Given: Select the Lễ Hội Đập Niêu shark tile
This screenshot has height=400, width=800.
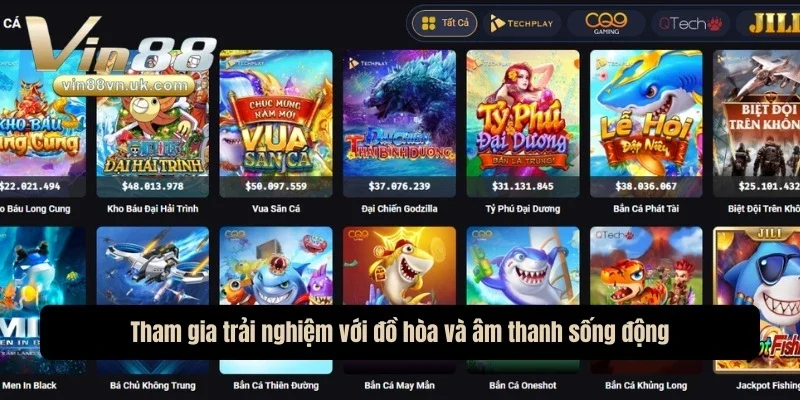Looking at the screenshot, I should click(646, 123).
